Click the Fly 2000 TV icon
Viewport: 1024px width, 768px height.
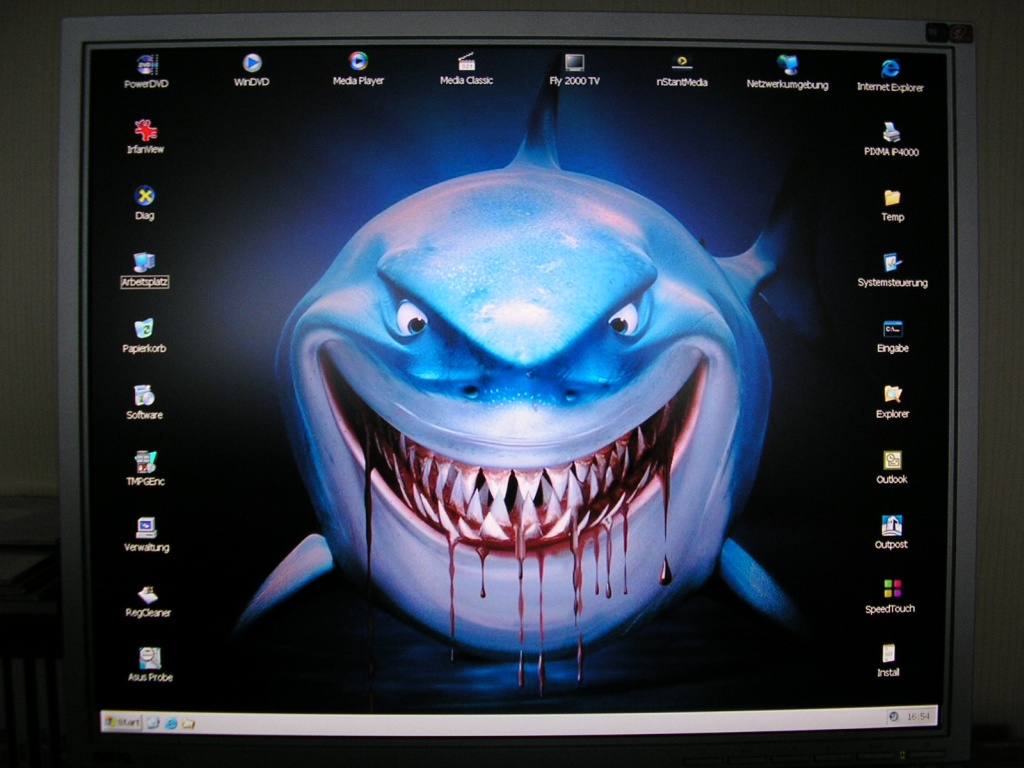pos(574,64)
